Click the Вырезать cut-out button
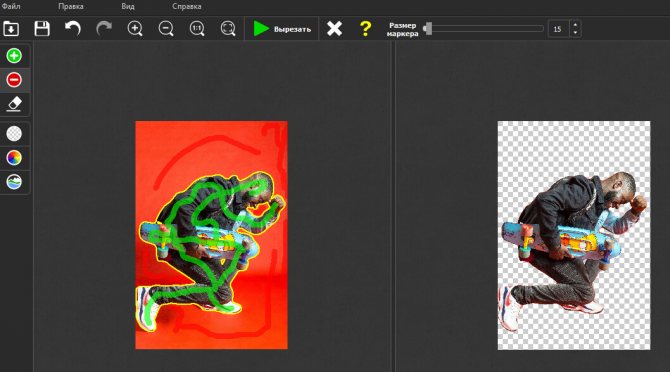Screen dimensions: 670x372 282,29
